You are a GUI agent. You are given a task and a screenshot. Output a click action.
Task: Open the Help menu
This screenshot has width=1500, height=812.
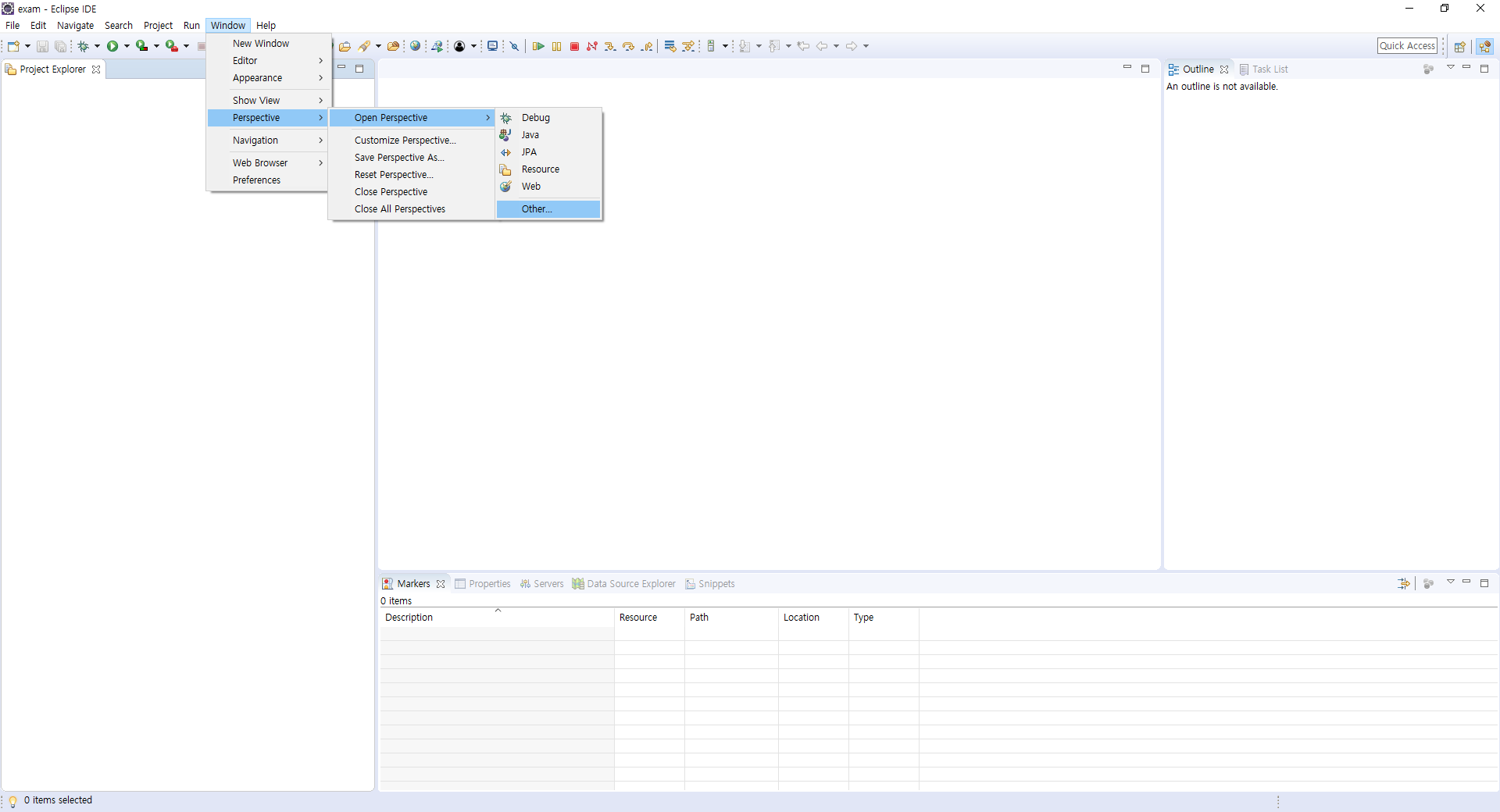click(266, 25)
